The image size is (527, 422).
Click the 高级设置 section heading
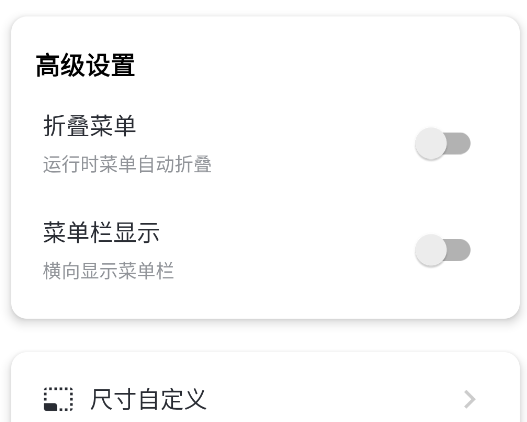(85, 65)
